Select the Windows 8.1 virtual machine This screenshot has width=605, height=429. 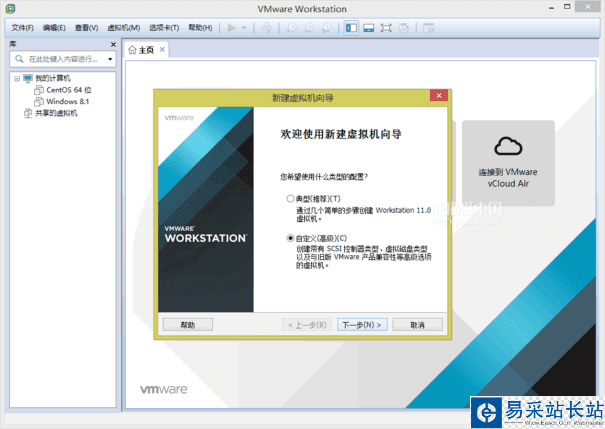pos(68,101)
